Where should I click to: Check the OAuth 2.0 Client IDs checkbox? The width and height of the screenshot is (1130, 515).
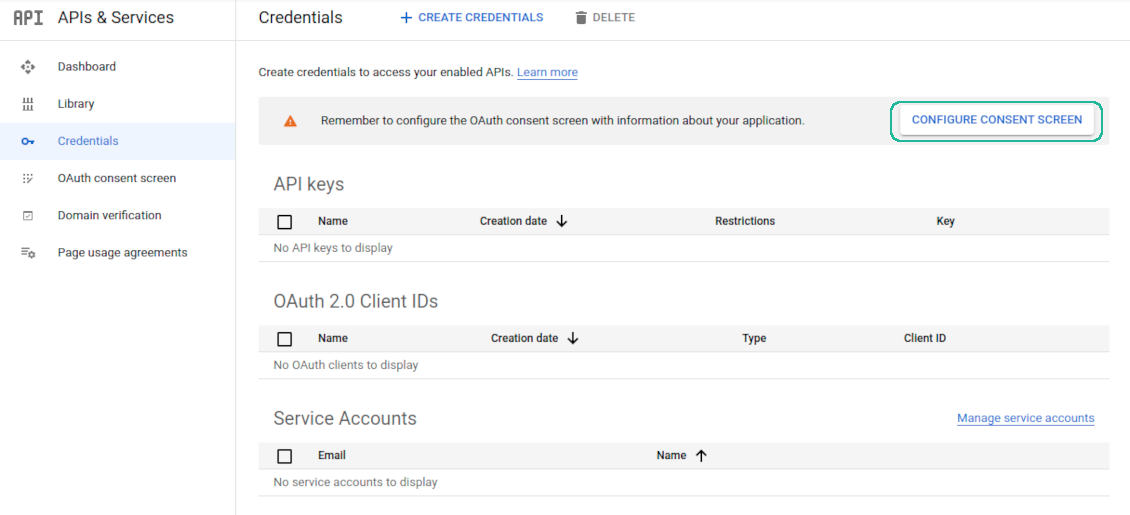[x=285, y=339]
